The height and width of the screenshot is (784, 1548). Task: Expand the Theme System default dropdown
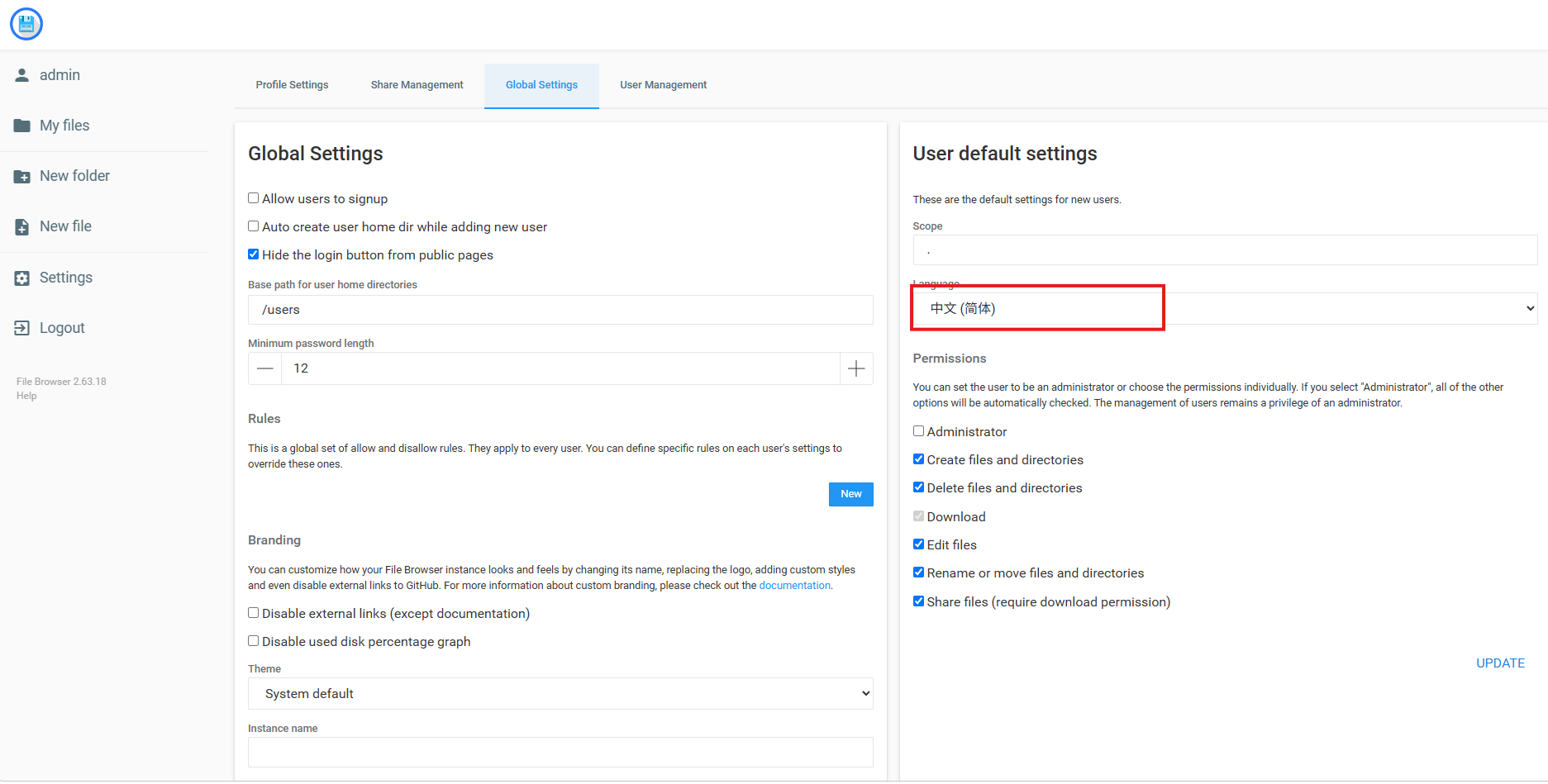coord(560,694)
